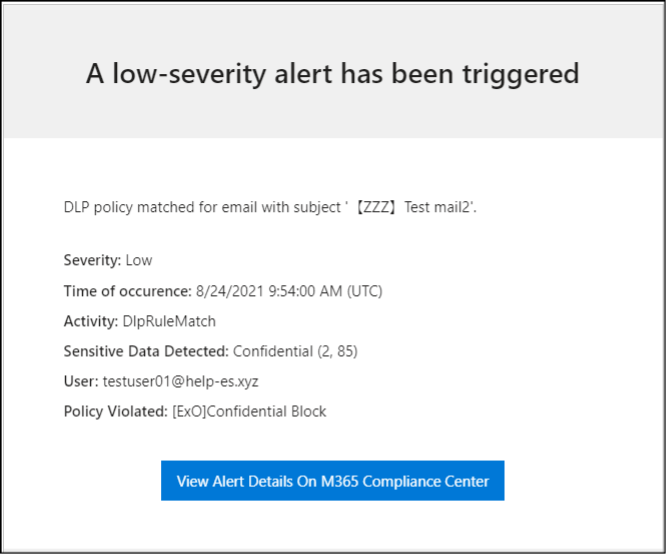Click the Severity label
666x554 pixels.
pos(92,260)
